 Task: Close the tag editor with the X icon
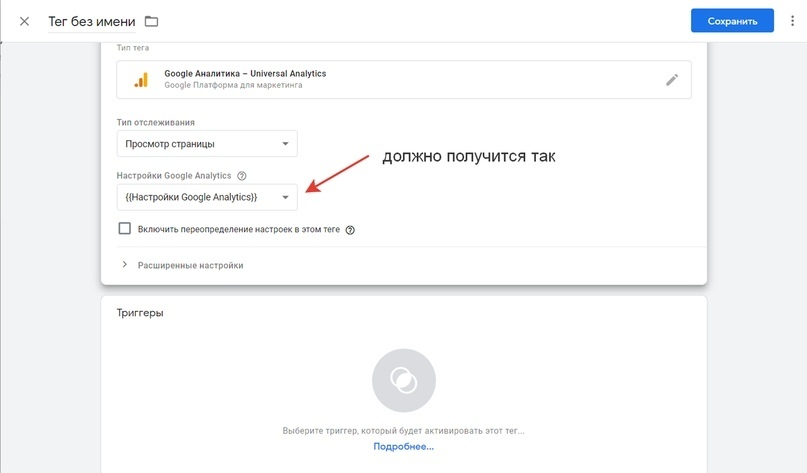point(24,22)
